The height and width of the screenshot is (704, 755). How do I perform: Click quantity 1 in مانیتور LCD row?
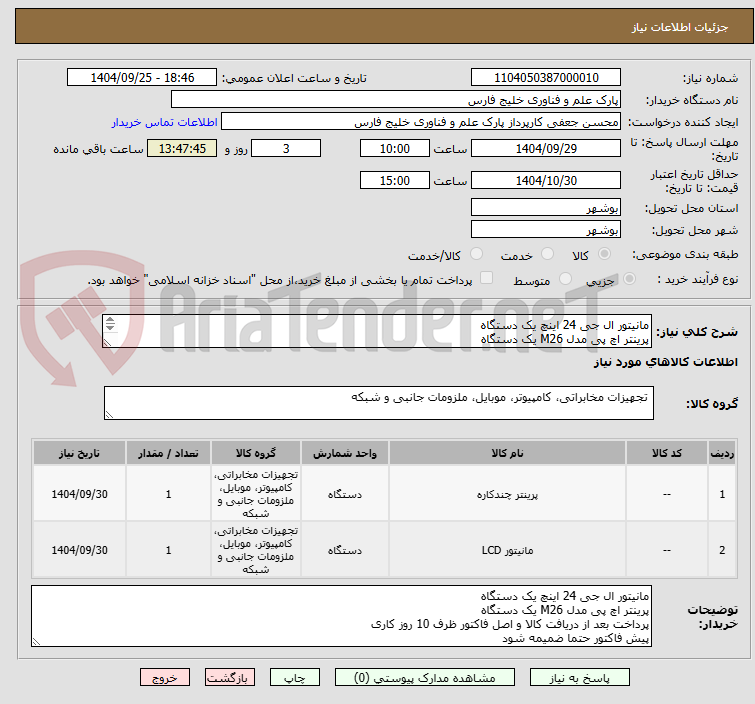(x=168, y=550)
